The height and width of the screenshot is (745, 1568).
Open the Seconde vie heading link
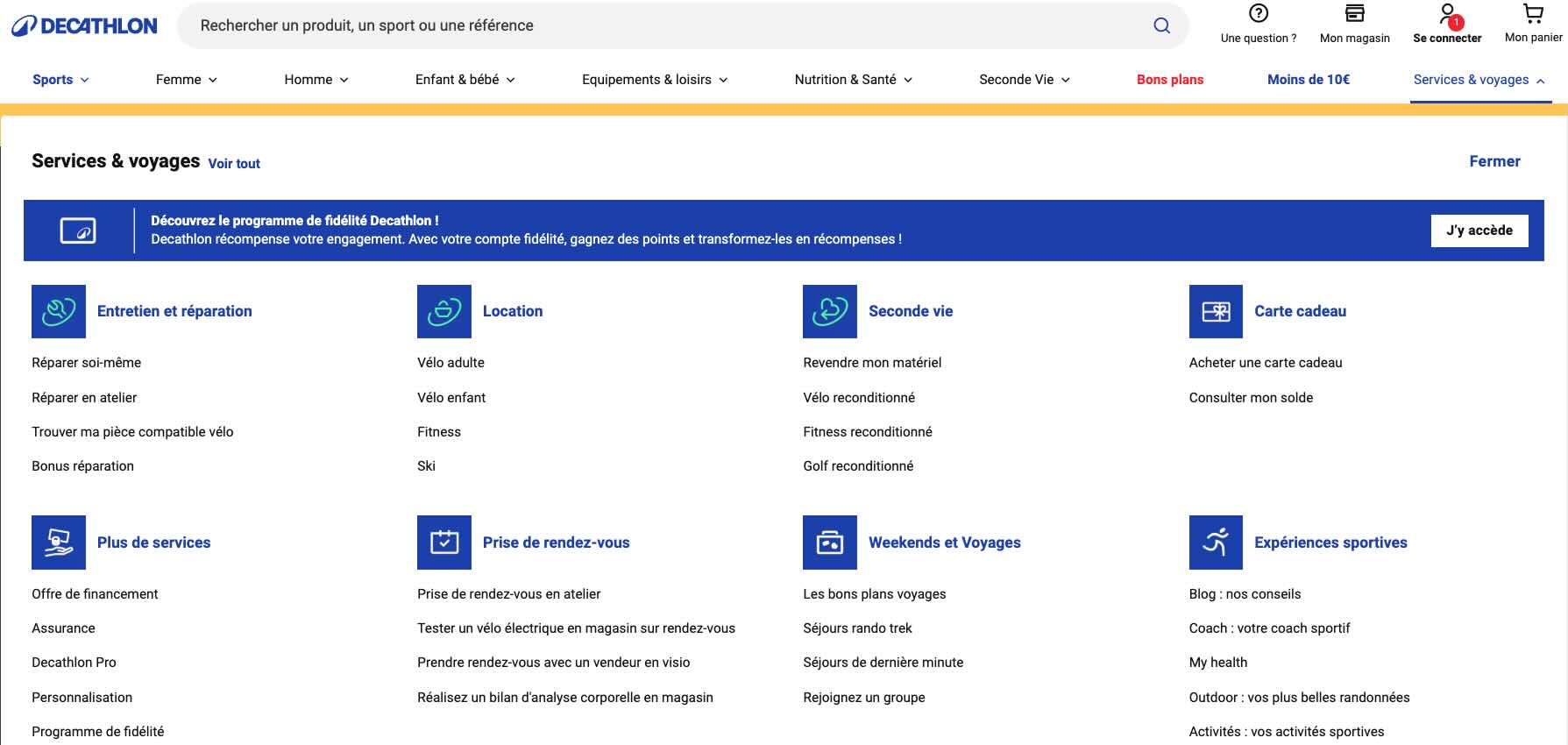[x=911, y=311]
